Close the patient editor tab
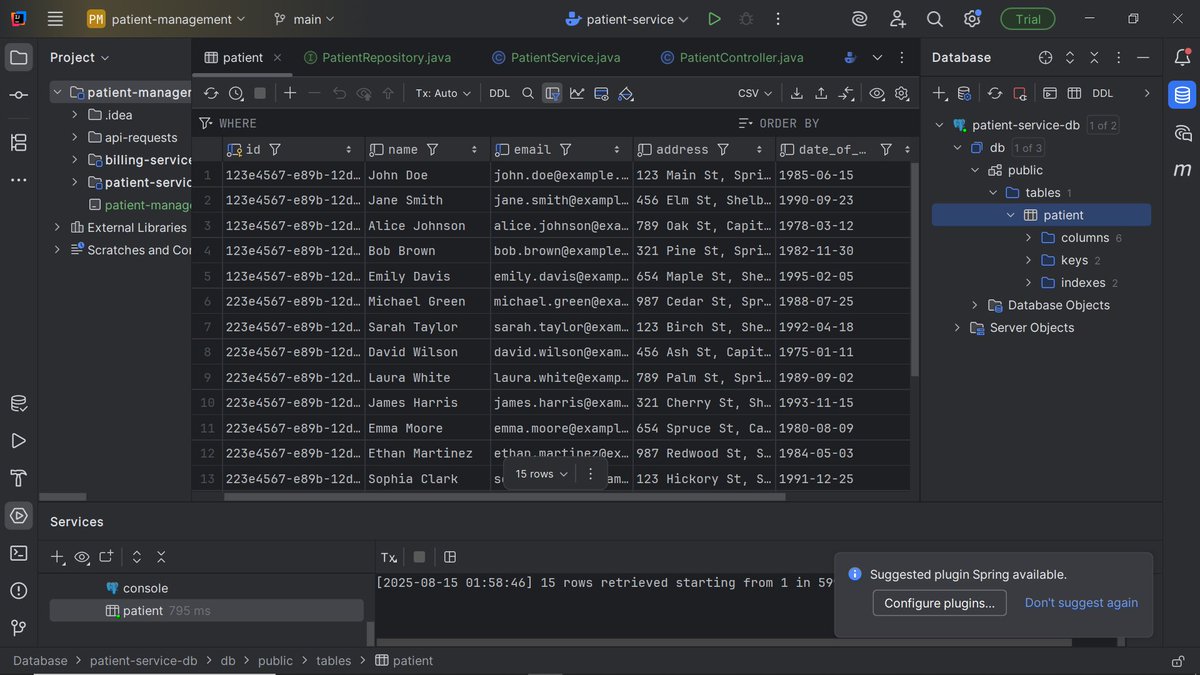Viewport: 1200px width, 675px height. (x=277, y=57)
